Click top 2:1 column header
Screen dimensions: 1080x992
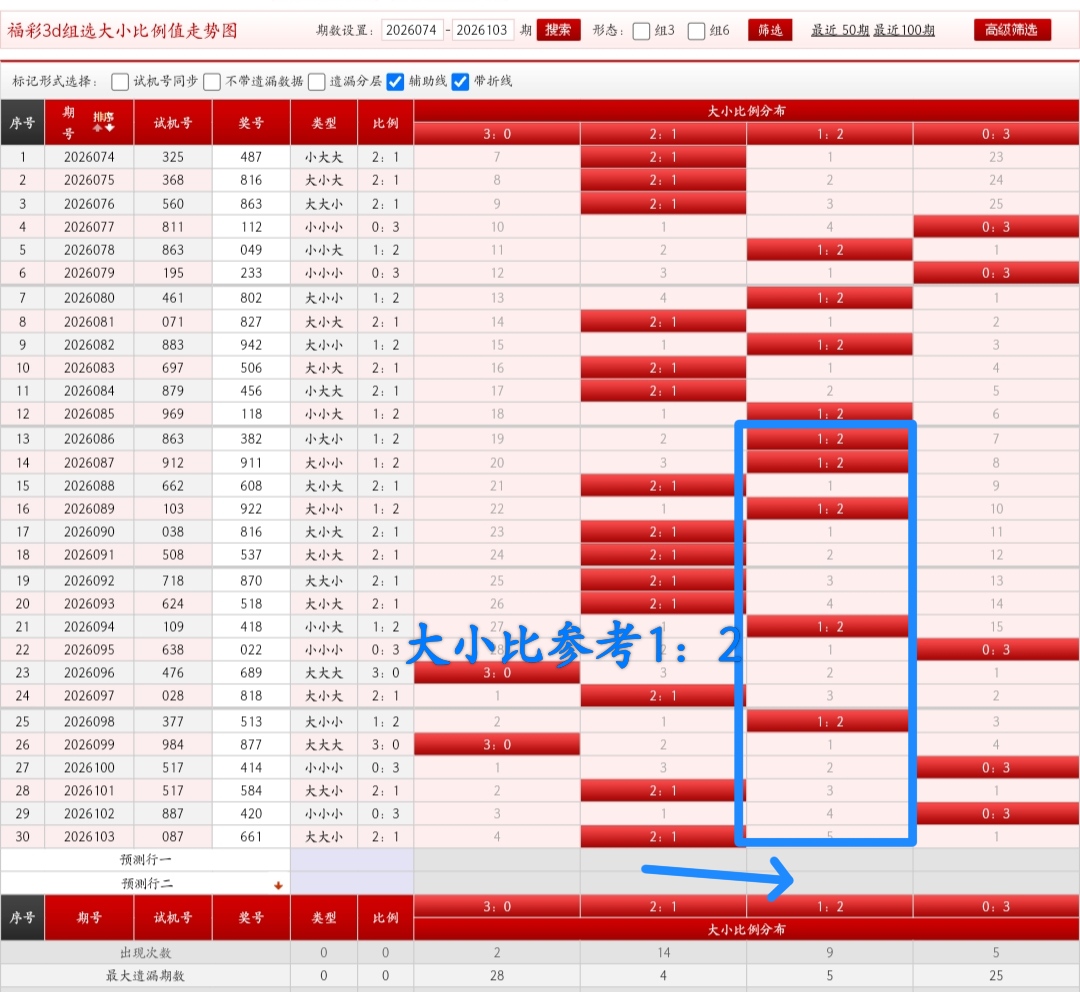coord(663,134)
